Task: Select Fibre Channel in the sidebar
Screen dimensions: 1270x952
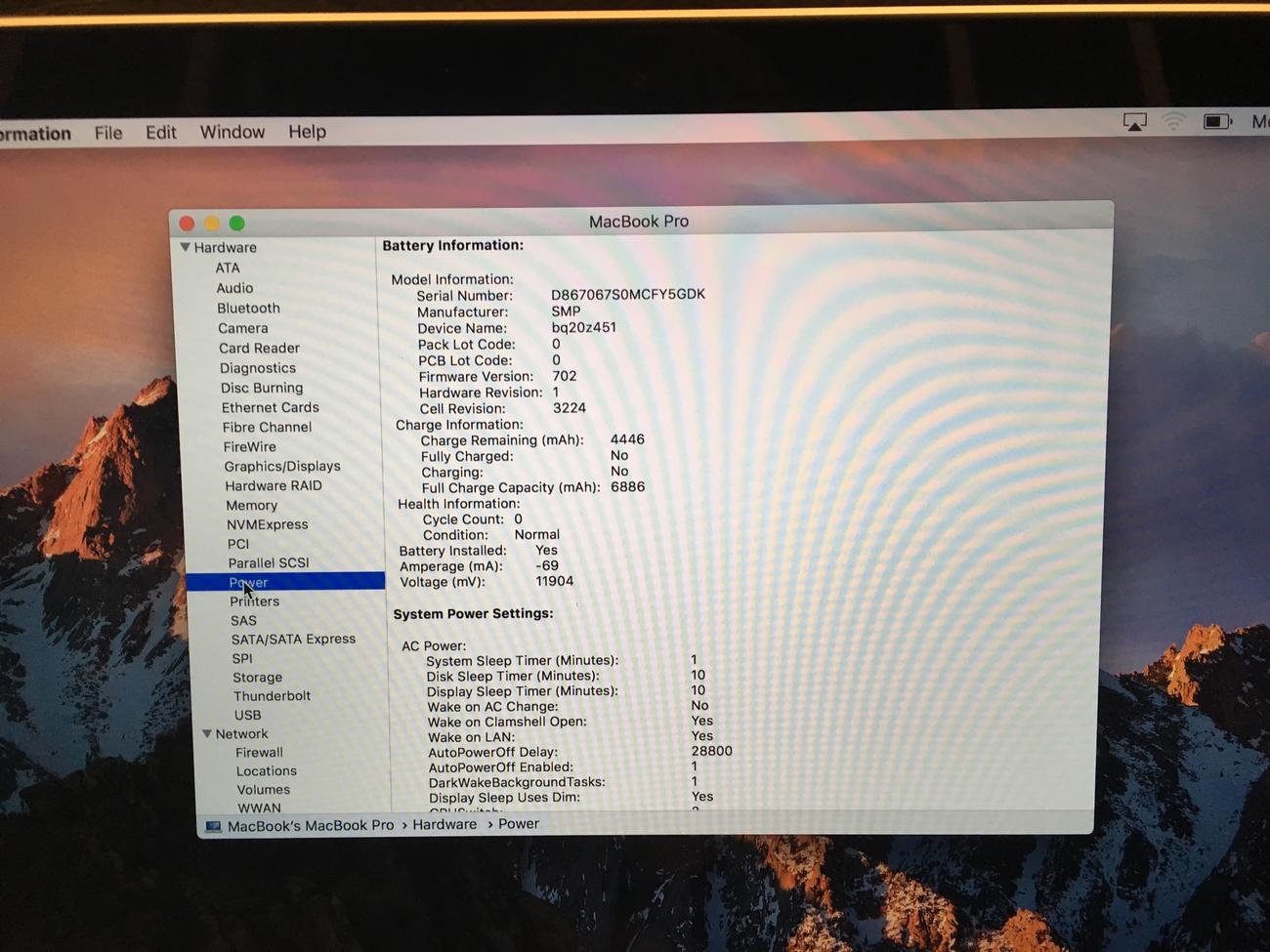Action: click(x=267, y=428)
